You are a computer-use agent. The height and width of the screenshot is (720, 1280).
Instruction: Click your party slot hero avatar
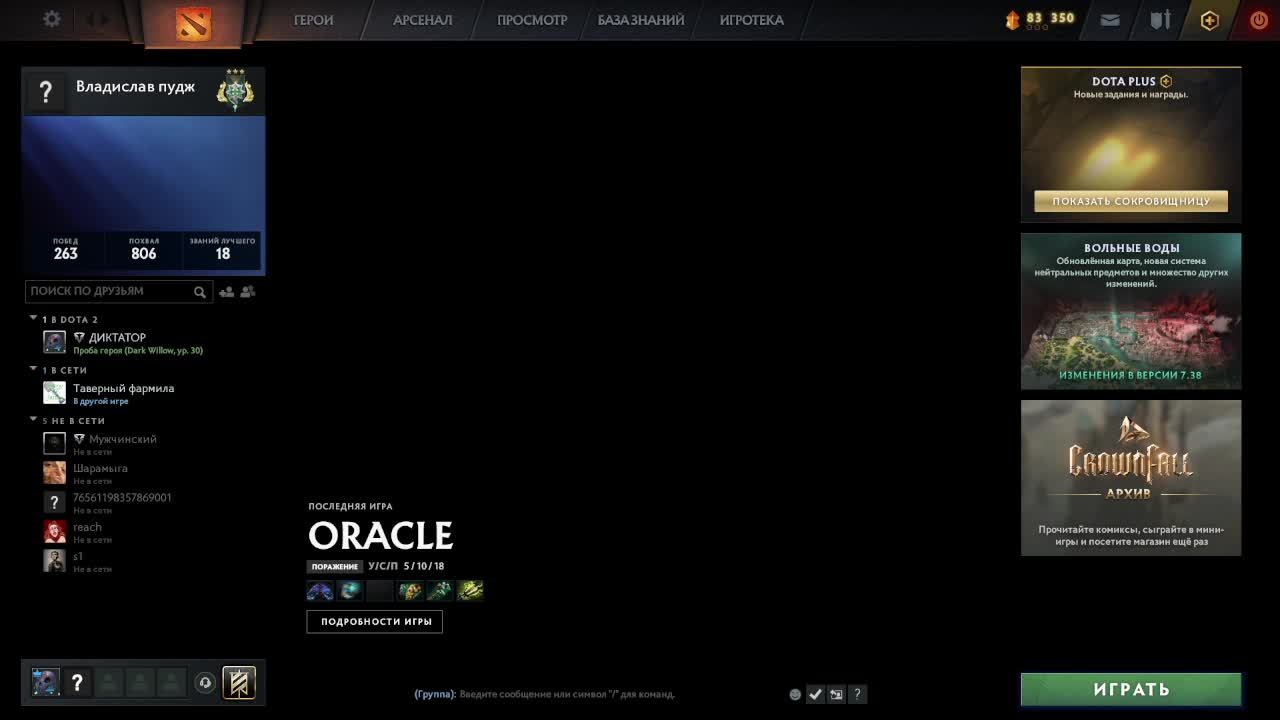coord(45,683)
